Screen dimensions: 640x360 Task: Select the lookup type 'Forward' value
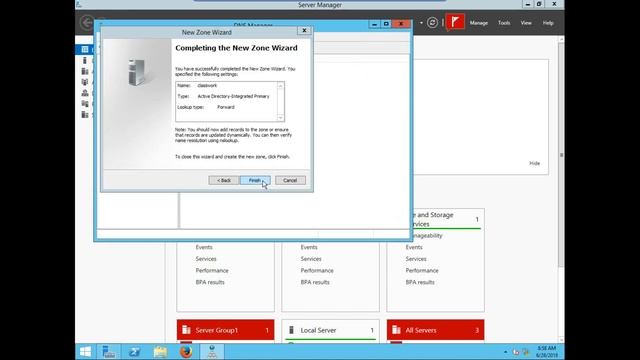pyautogui.click(x=226, y=107)
